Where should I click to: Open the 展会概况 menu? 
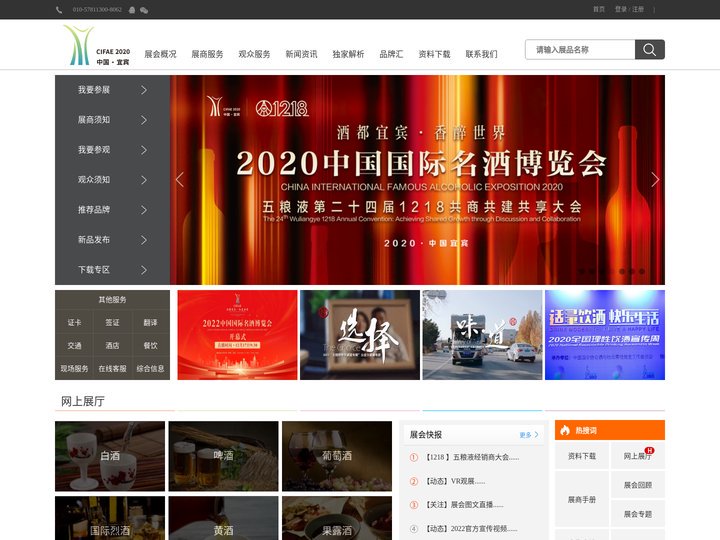click(160, 54)
